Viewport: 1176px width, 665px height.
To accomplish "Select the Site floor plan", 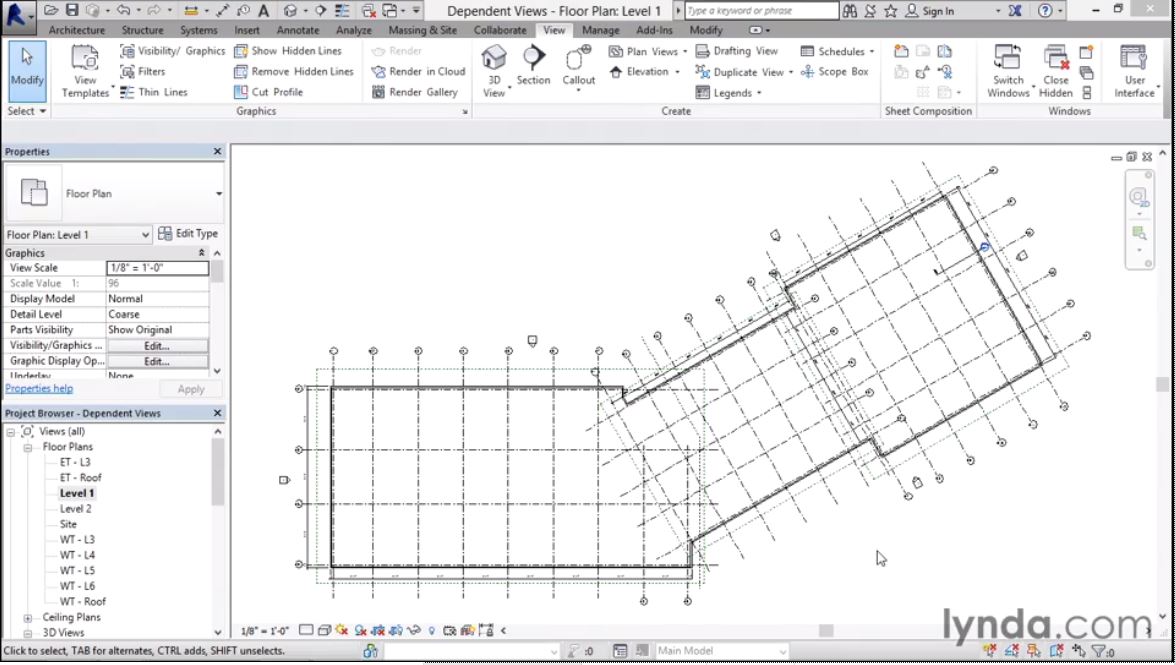I will pyautogui.click(x=68, y=524).
